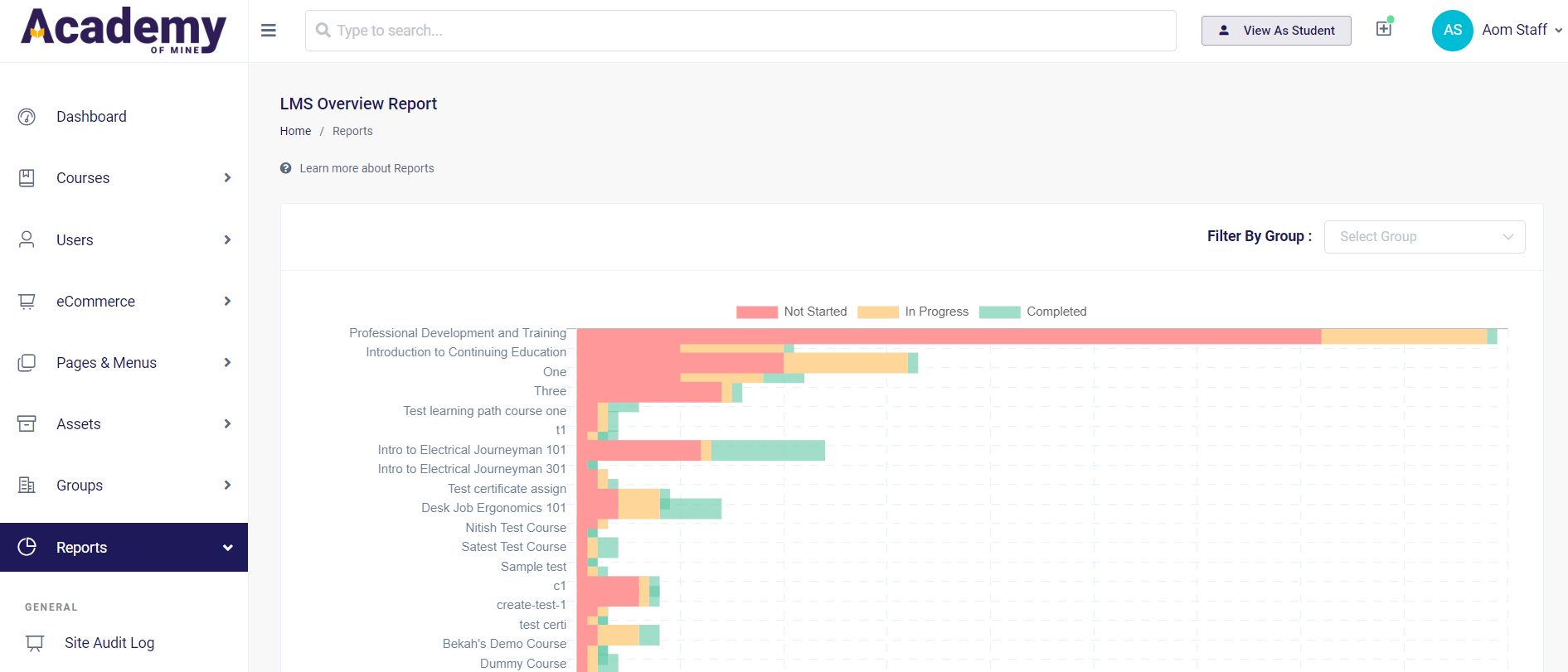Click the Learn more help icon
The width and height of the screenshot is (1568, 672).
pyautogui.click(x=285, y=168)
